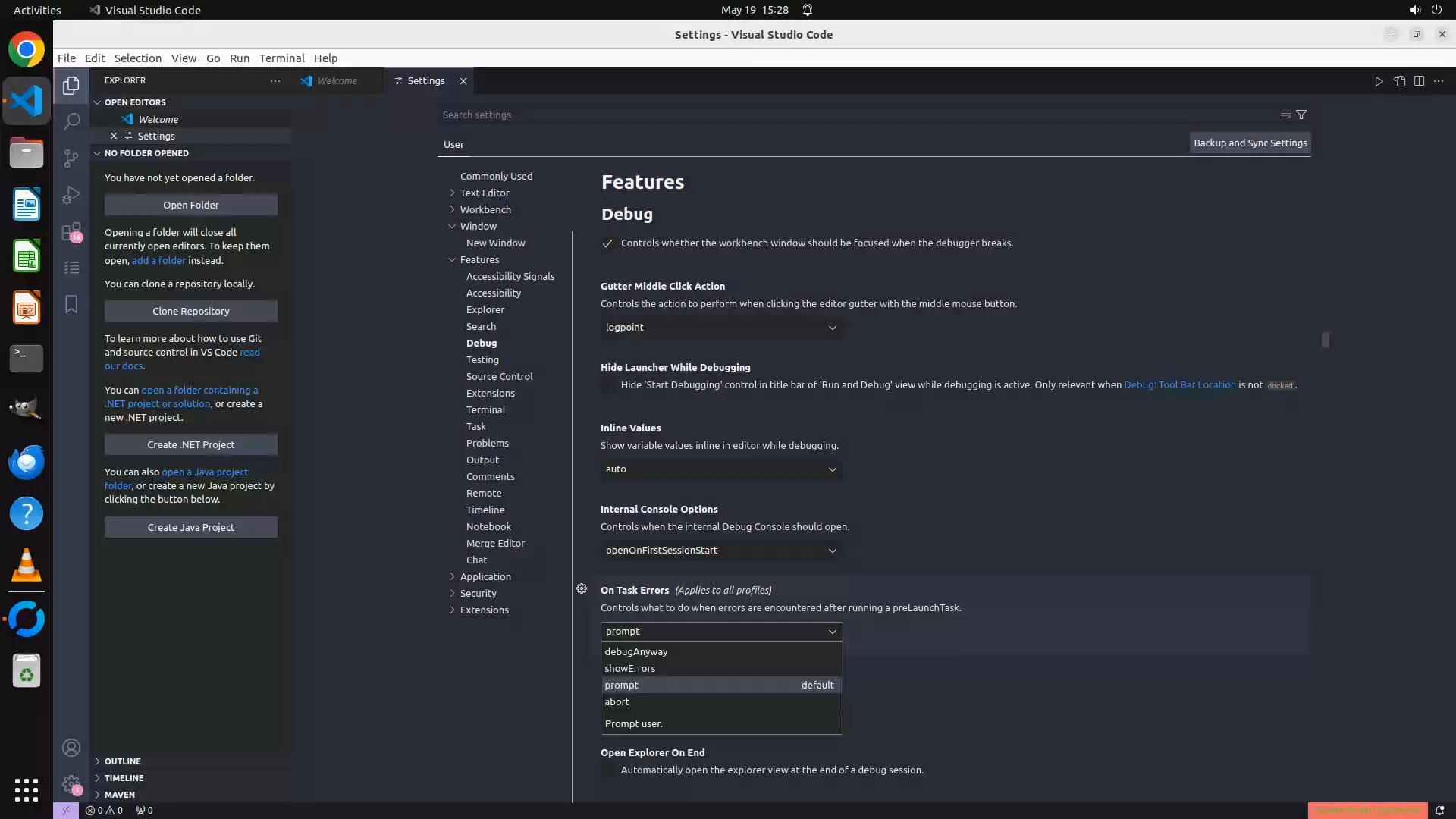
Task: Click the Open Settings (JSON) icon
Action: tap(1399, 81)
